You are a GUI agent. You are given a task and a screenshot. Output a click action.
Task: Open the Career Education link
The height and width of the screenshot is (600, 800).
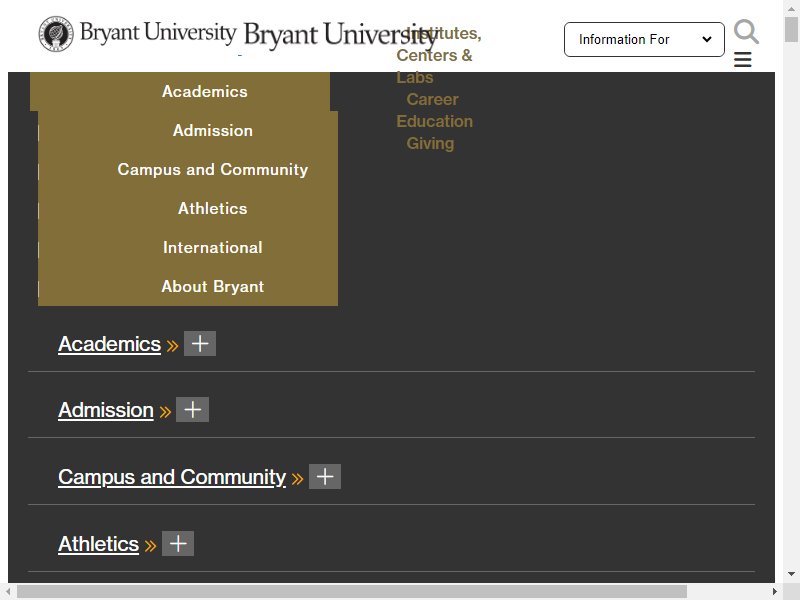point(434,110)
